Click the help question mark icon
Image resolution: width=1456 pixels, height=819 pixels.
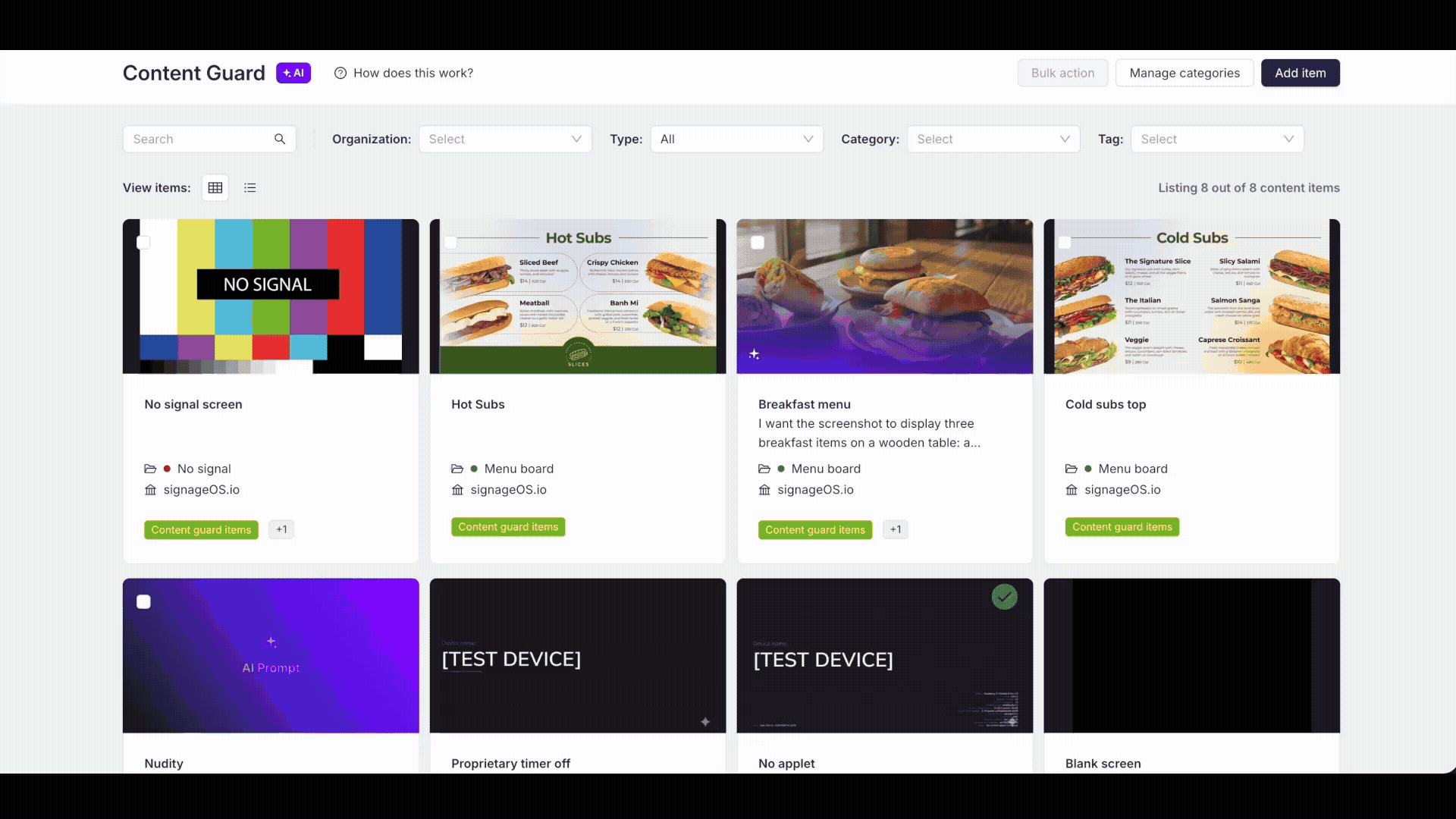340,73
